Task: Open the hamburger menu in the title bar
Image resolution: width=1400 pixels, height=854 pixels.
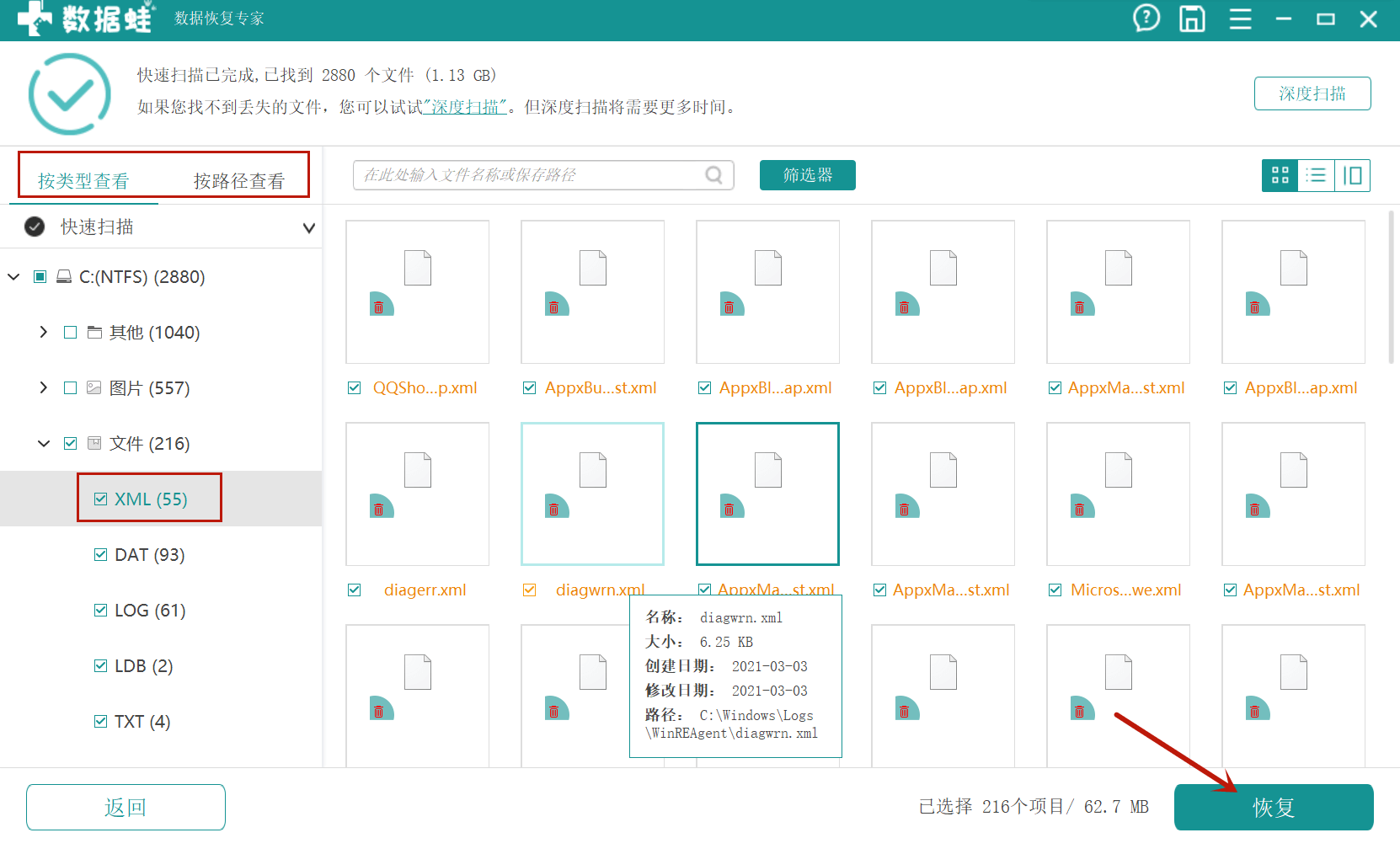Action: coord(1240,19)
